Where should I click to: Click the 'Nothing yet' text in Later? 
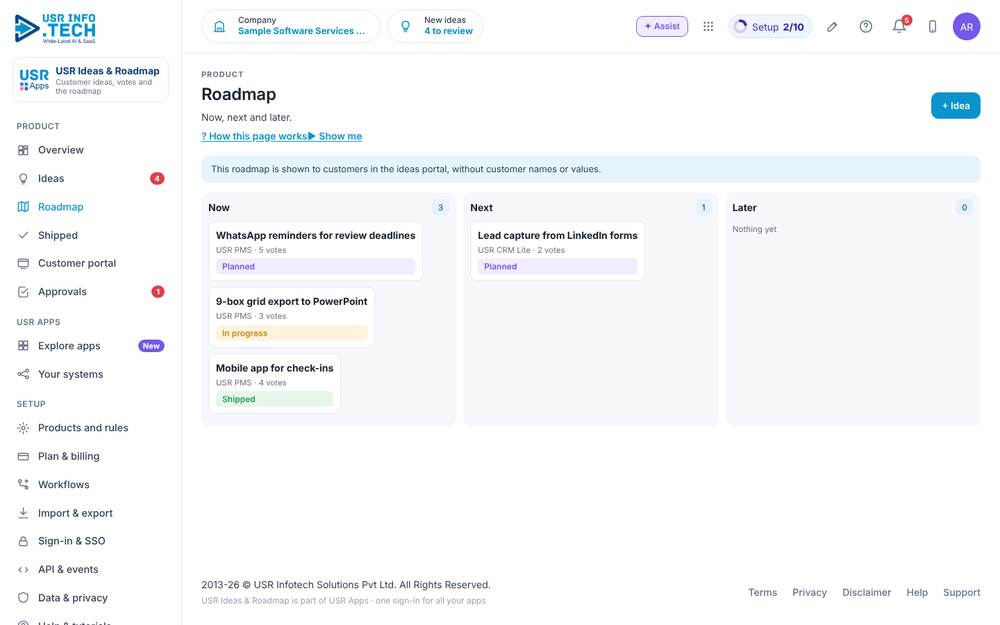coord(754,229)
